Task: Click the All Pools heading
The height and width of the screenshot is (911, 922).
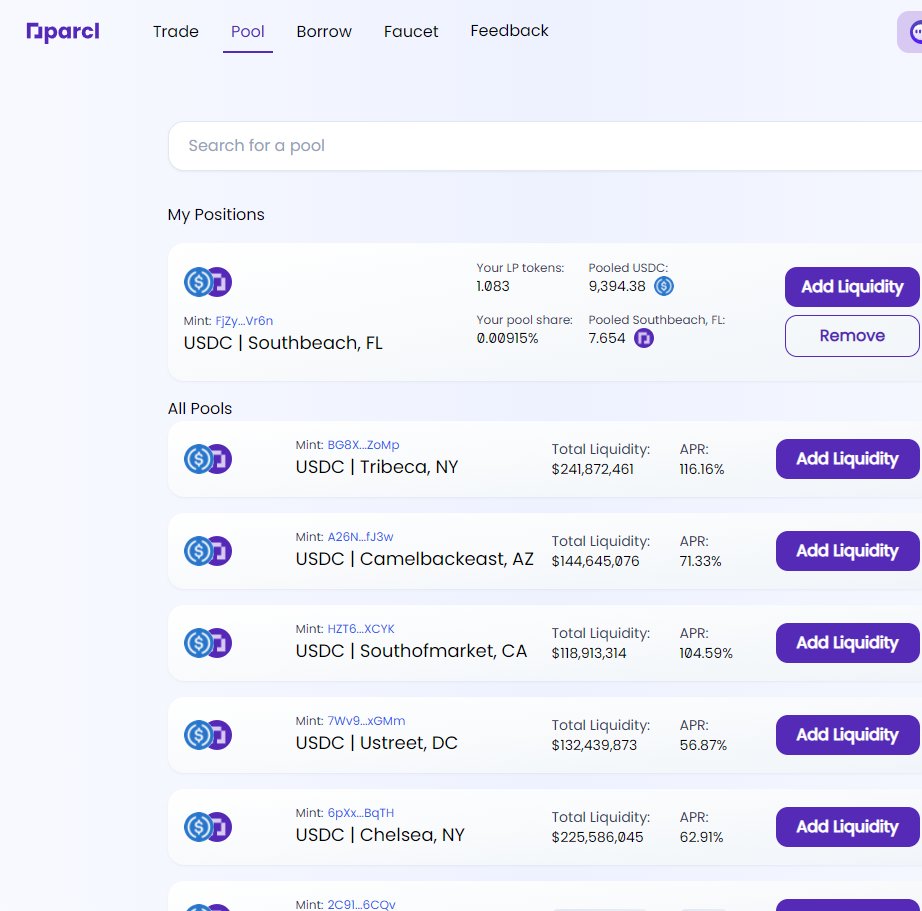Action: (200, 409)
